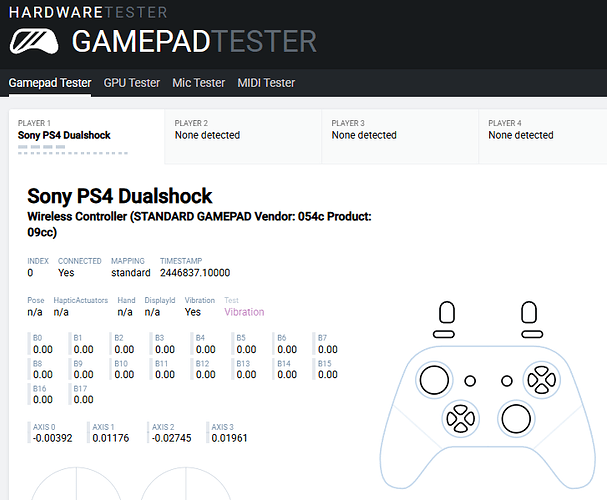Click the right bumper on controller diagram
The width and height of the screenshot is (607, 500).
click(x=532, y=334)
